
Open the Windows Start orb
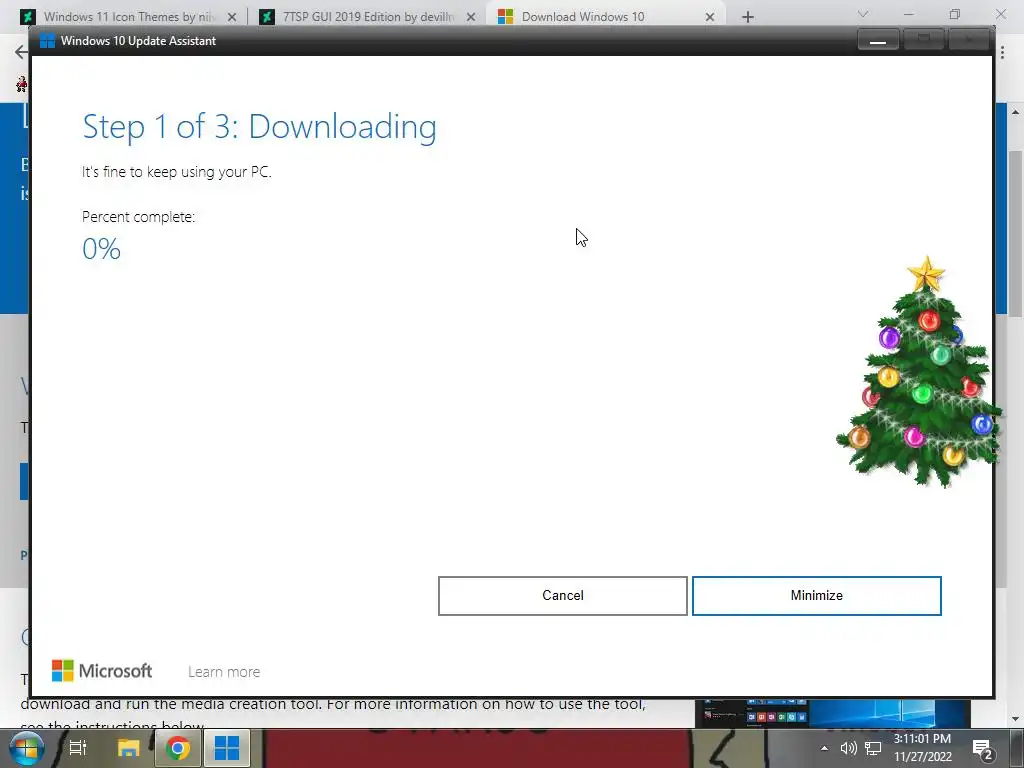click(26, 748)
